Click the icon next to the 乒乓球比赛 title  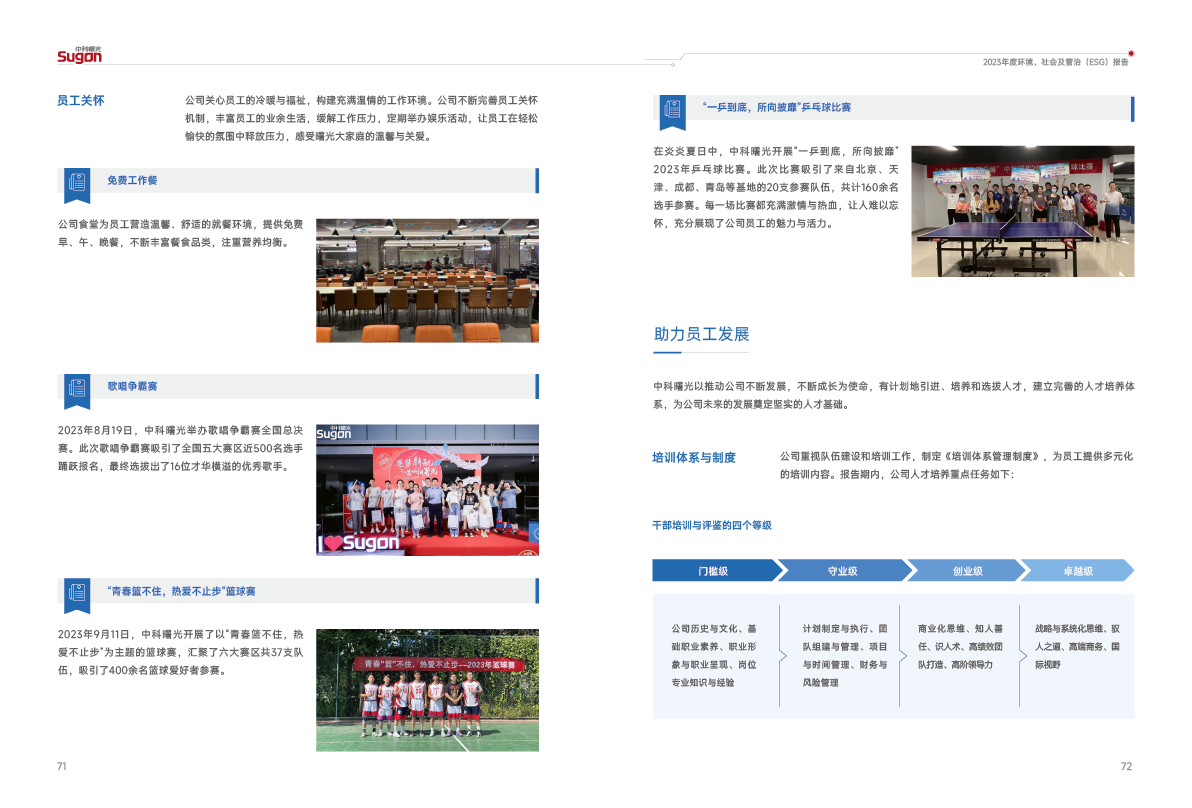tap(671, 108)
